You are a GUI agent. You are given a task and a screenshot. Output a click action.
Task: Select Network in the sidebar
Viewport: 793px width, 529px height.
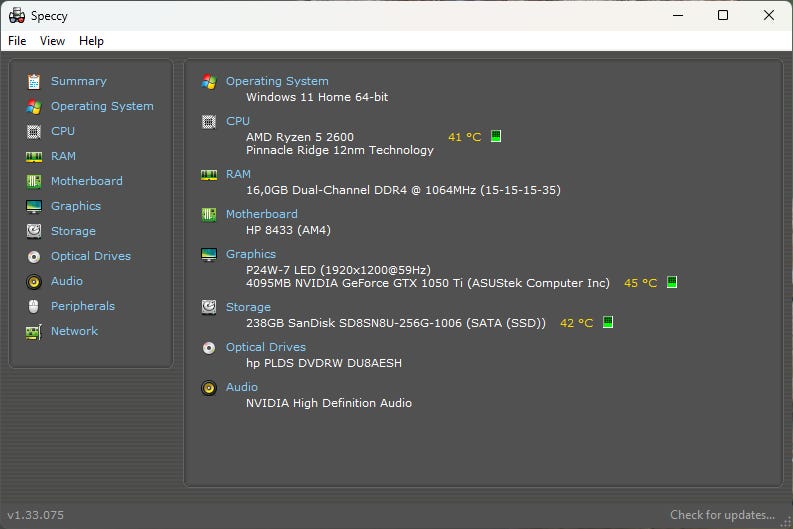74,331
